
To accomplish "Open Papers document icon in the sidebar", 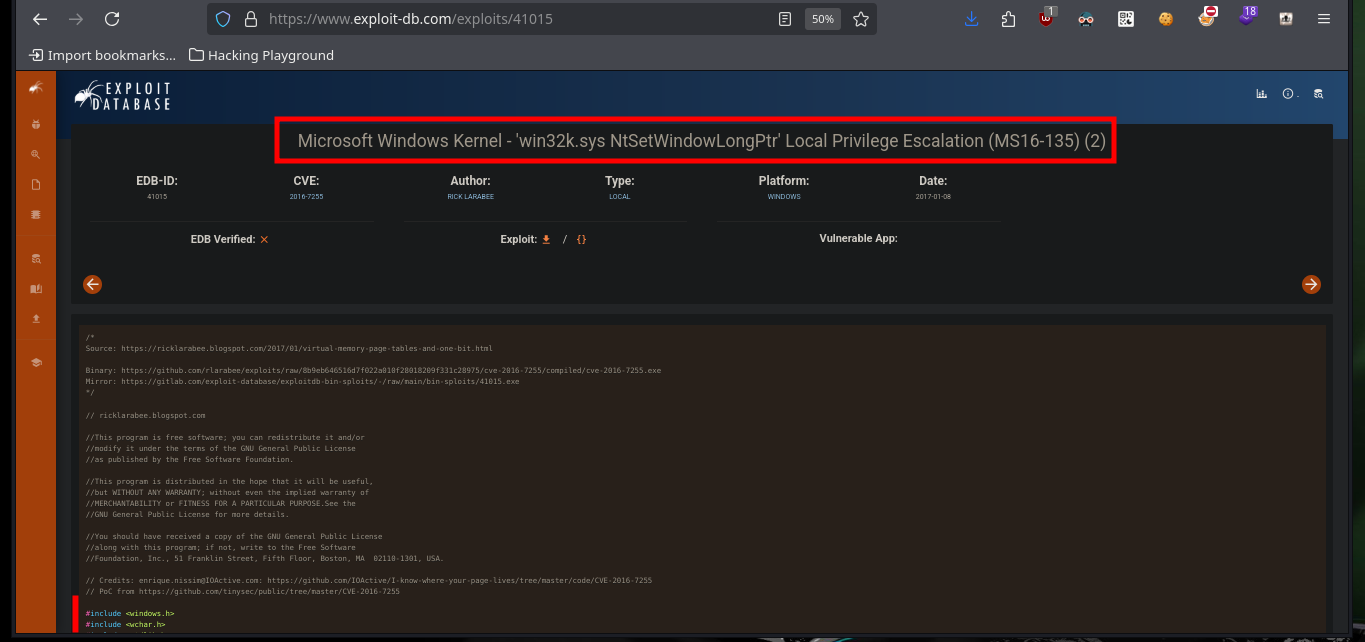I will point(36,185).
